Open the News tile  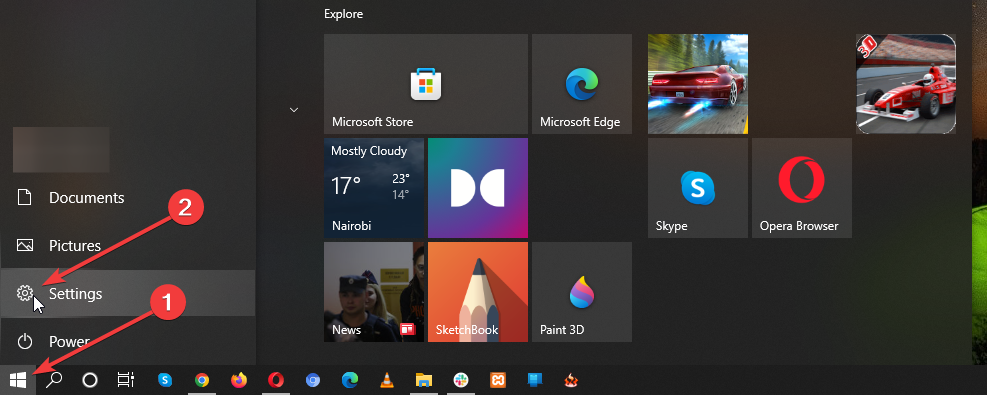pos(374,292)
